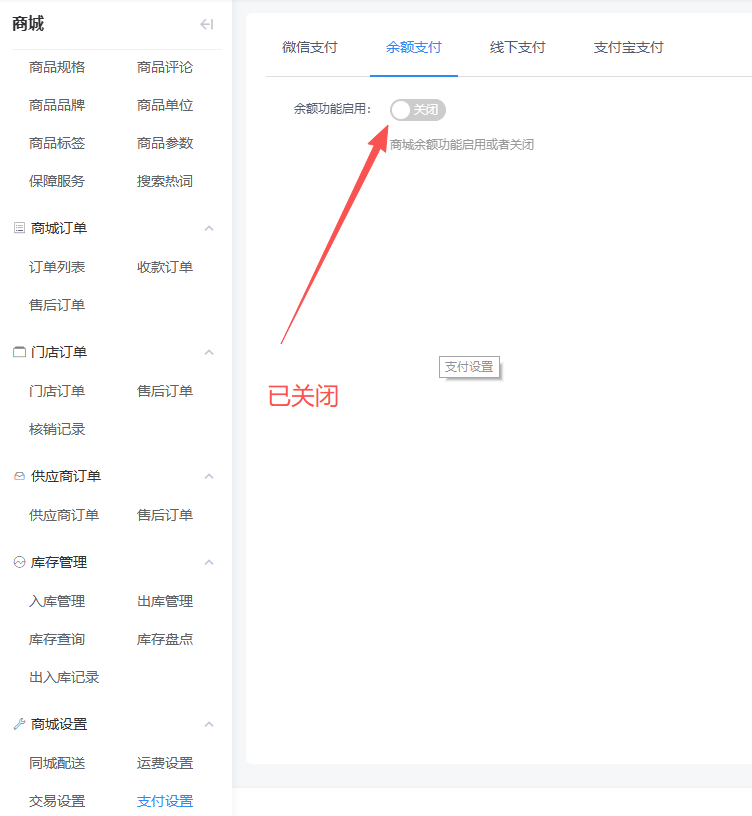Open 核销记录 menu item

[57, 429]
